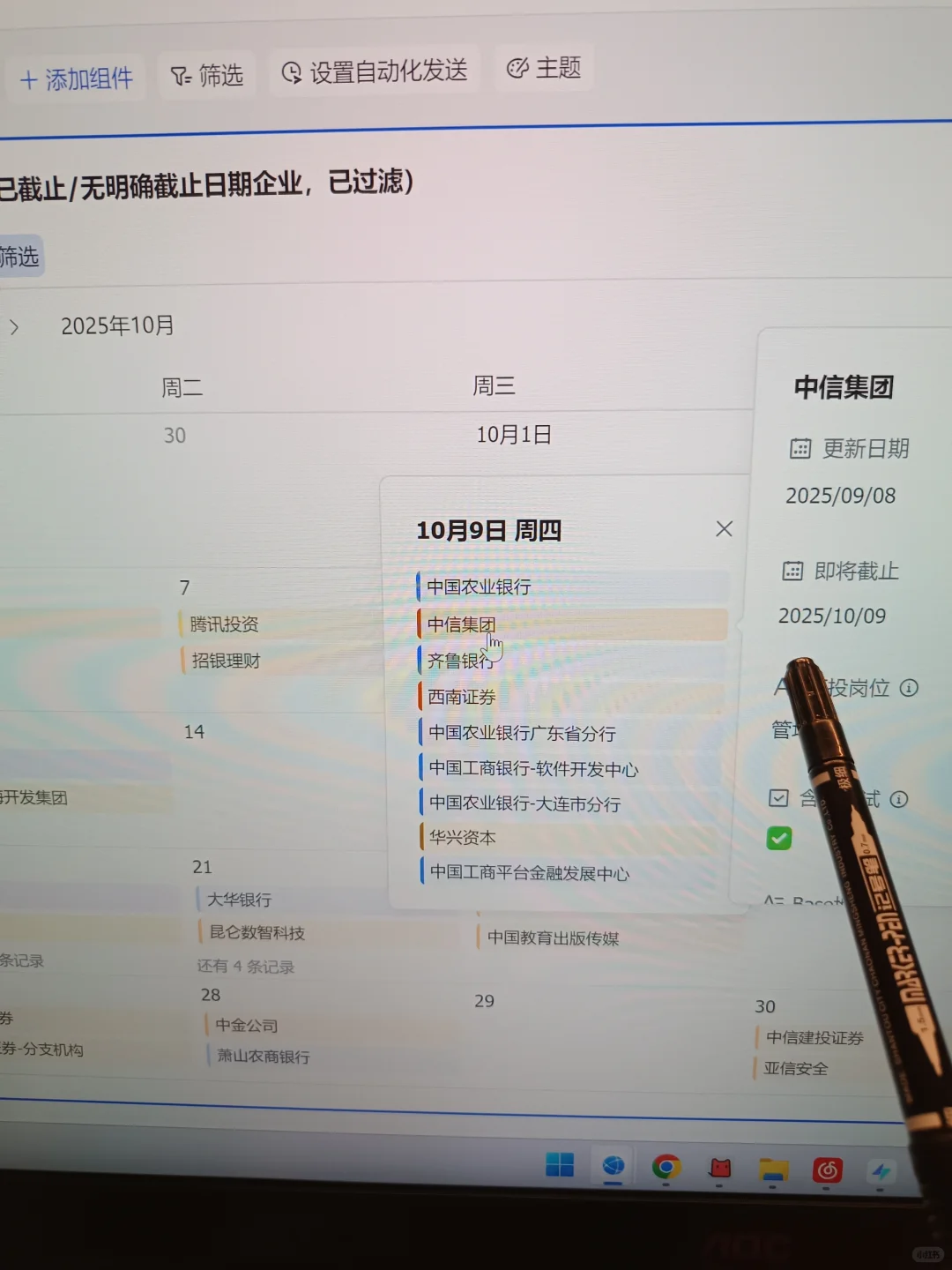Open the blue browser icon on taskbar
The width and height of the screenshot is (952, 1270).
pyautogui.click(x=614, y=1167)
